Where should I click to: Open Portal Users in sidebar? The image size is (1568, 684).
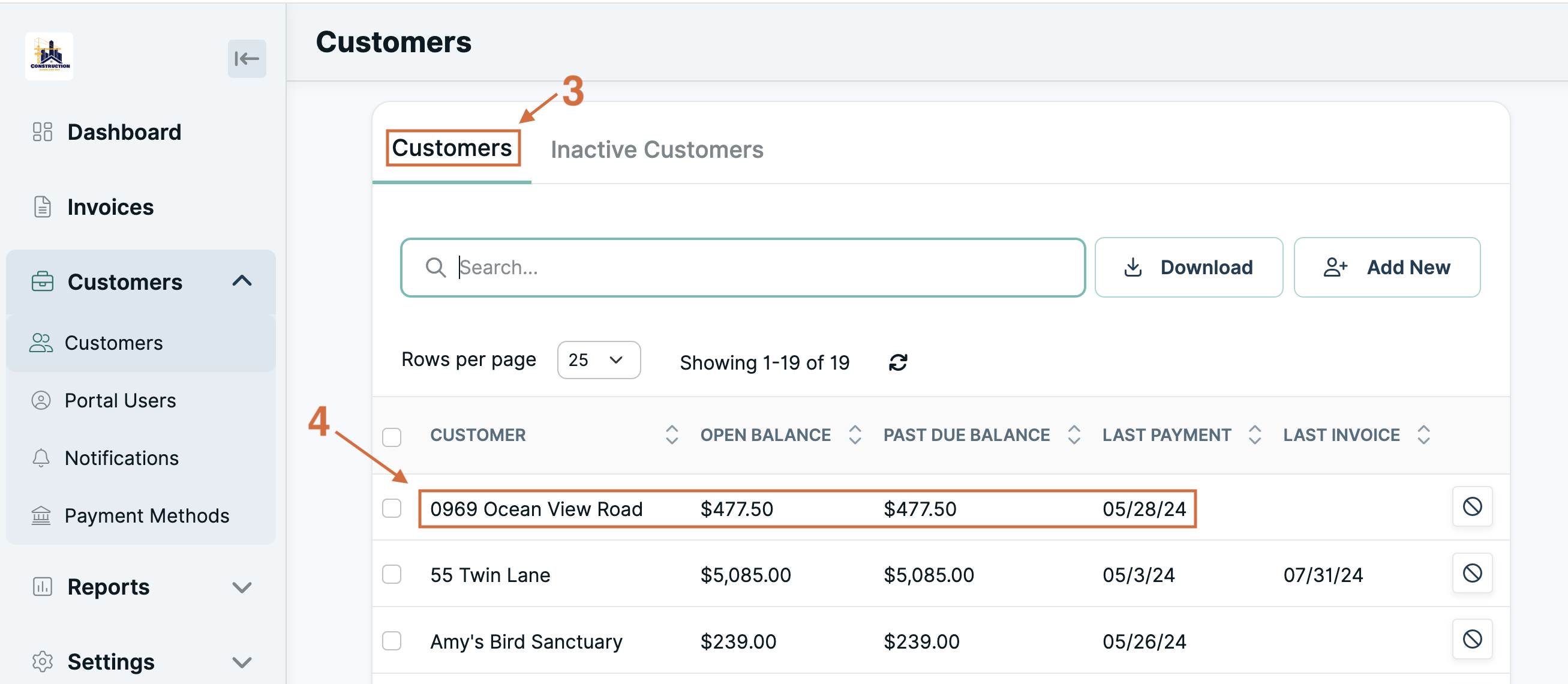click(120, 401)
